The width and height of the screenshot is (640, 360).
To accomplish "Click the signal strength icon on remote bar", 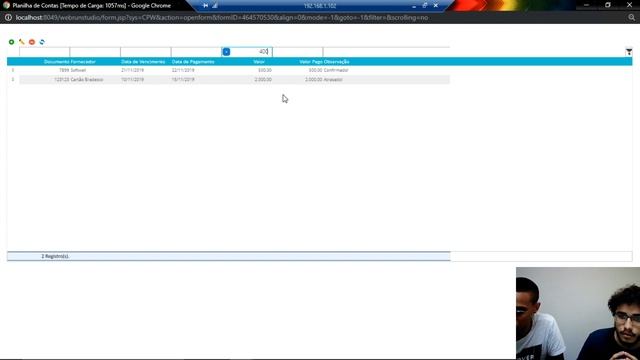I will 215,6.
